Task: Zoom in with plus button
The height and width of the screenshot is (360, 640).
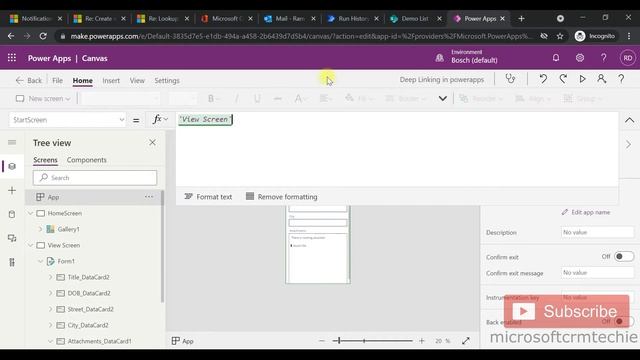Action: click(422, 341)
